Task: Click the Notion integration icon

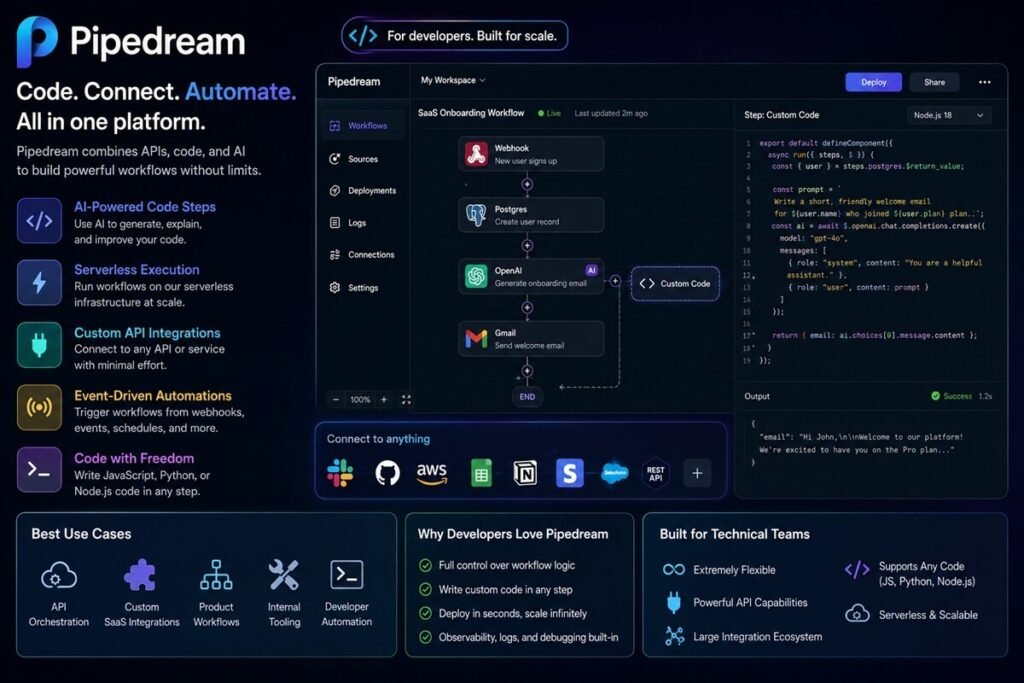Action: 525,473
